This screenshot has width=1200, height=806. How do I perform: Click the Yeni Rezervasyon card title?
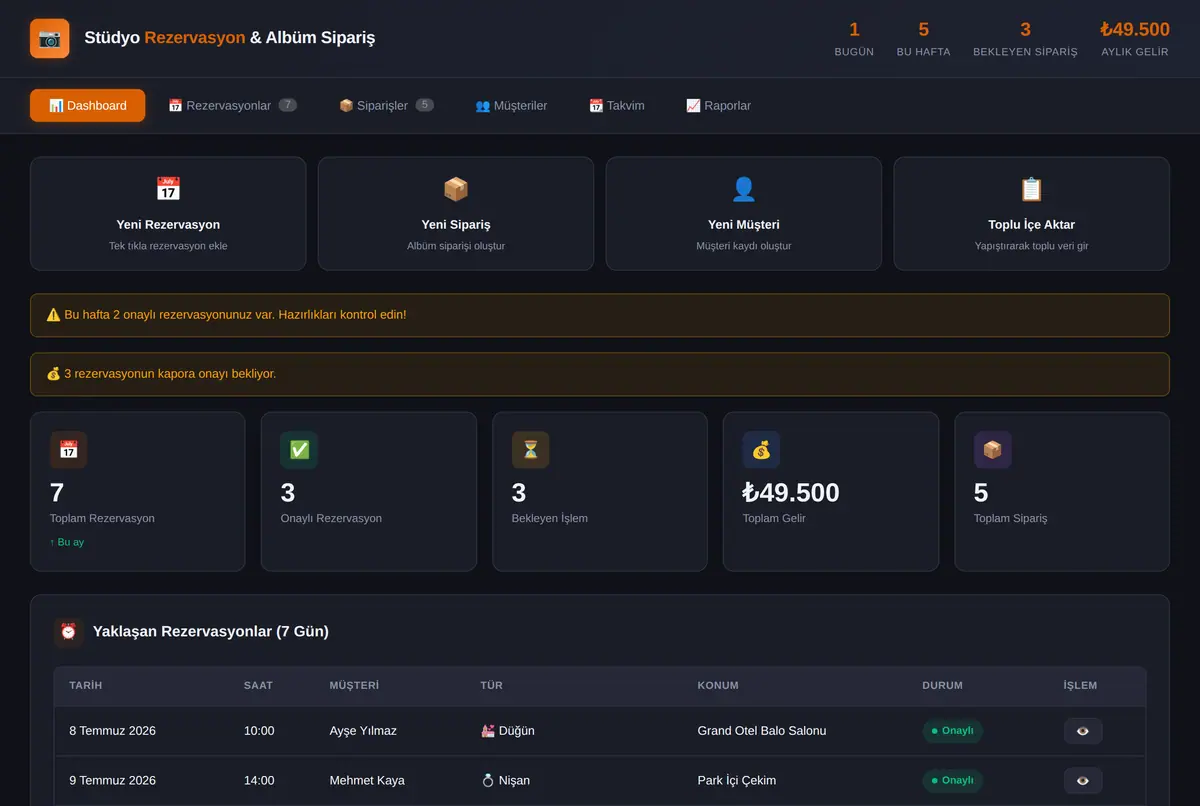[x=168, y=225]
